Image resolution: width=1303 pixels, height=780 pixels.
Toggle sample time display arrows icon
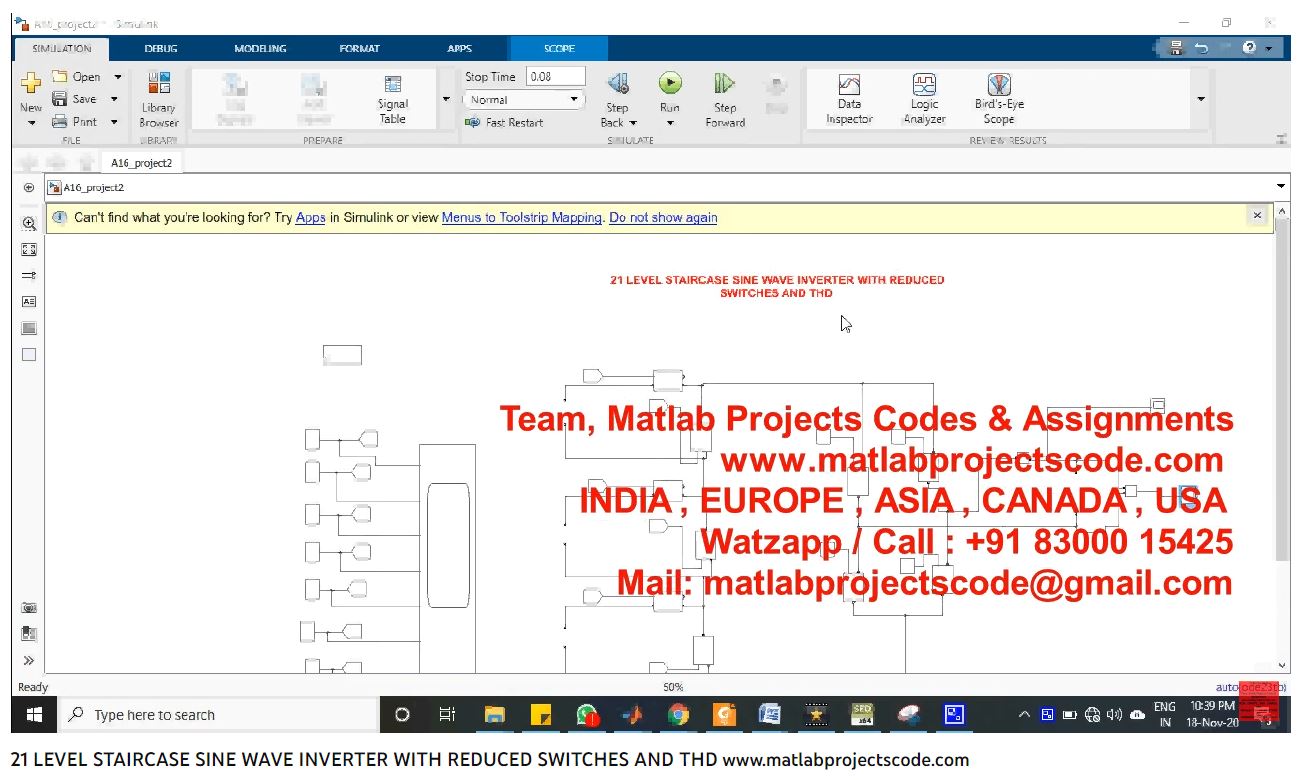[x=29, y=275]
